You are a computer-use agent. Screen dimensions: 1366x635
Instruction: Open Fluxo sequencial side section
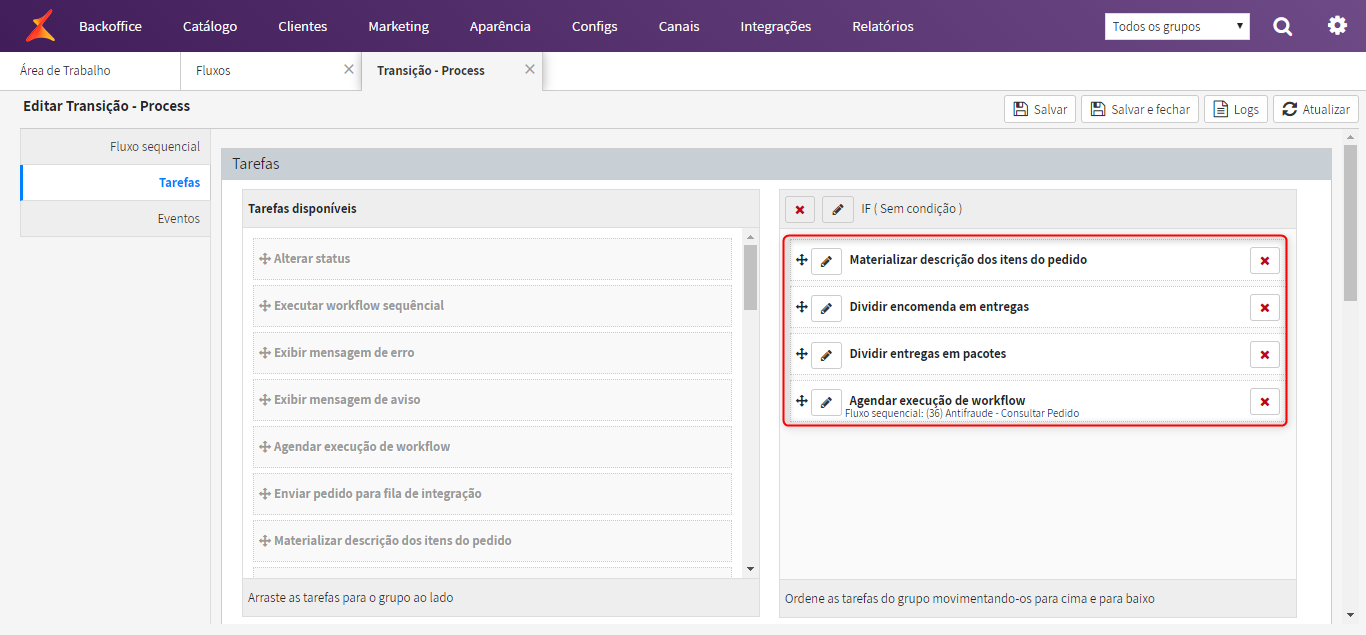115,147
